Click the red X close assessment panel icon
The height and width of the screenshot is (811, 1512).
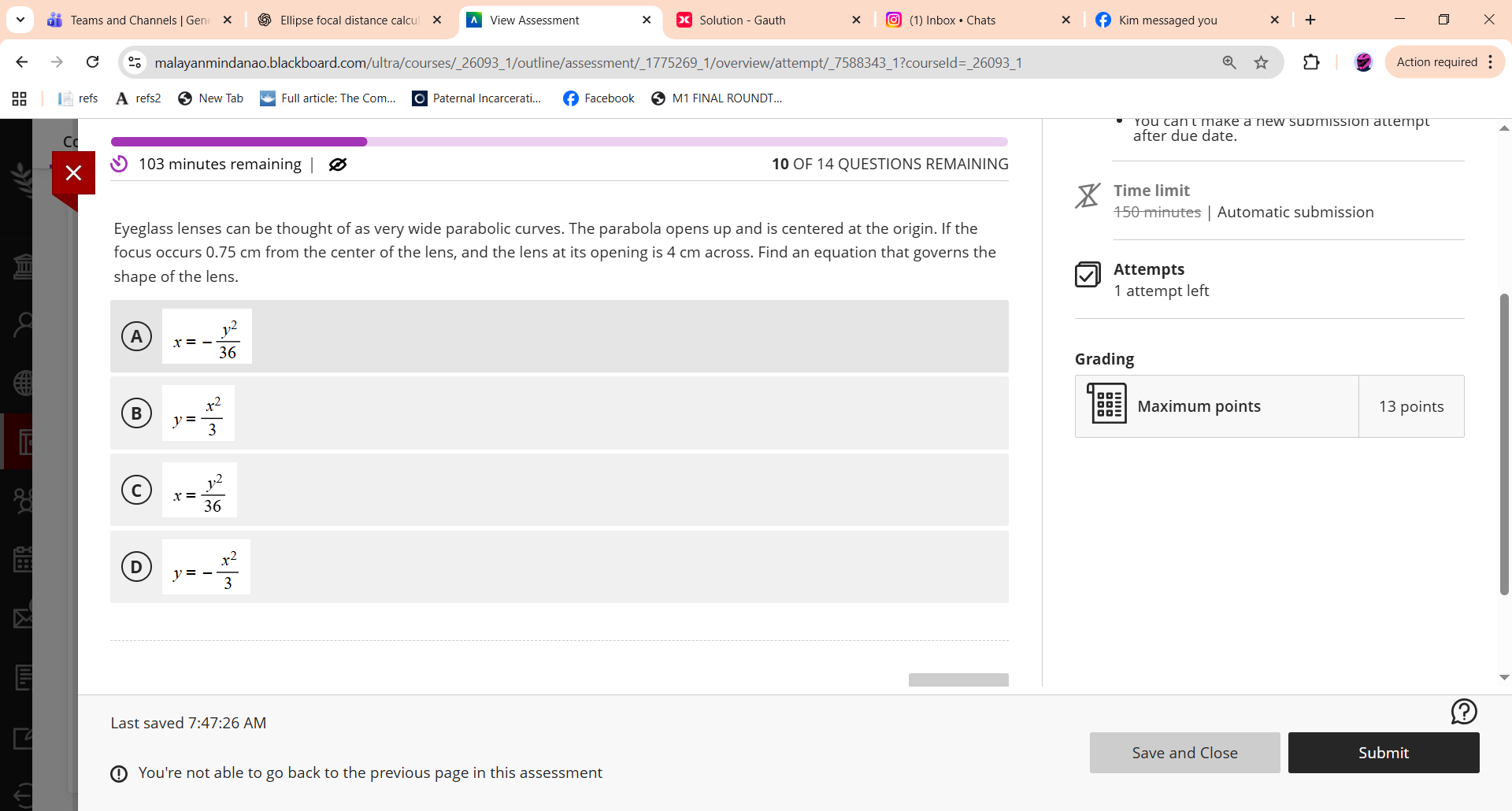click(73, 172)
